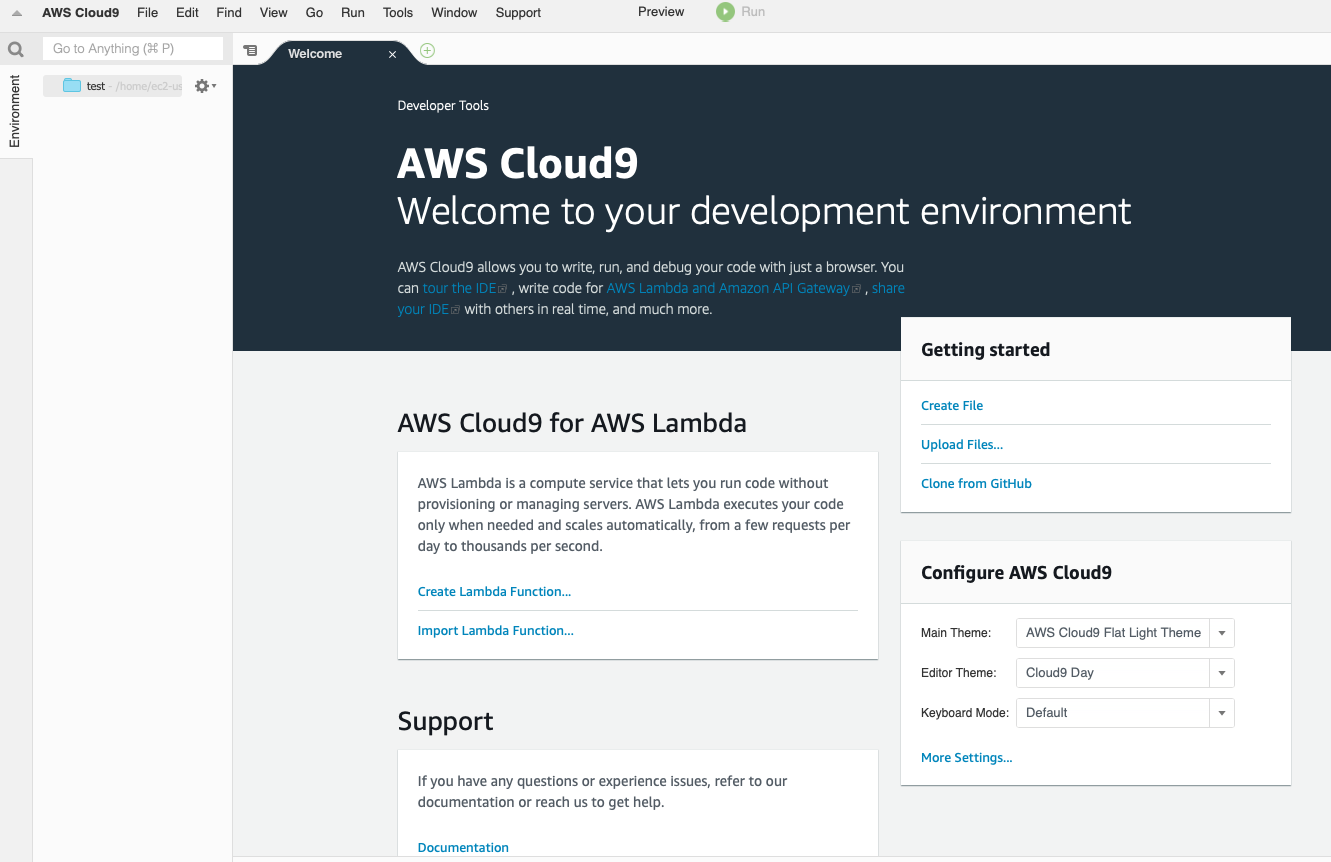1331x862 pixels.
Task: Open the AWS Cloud9 menu
Action: (81, 13)
